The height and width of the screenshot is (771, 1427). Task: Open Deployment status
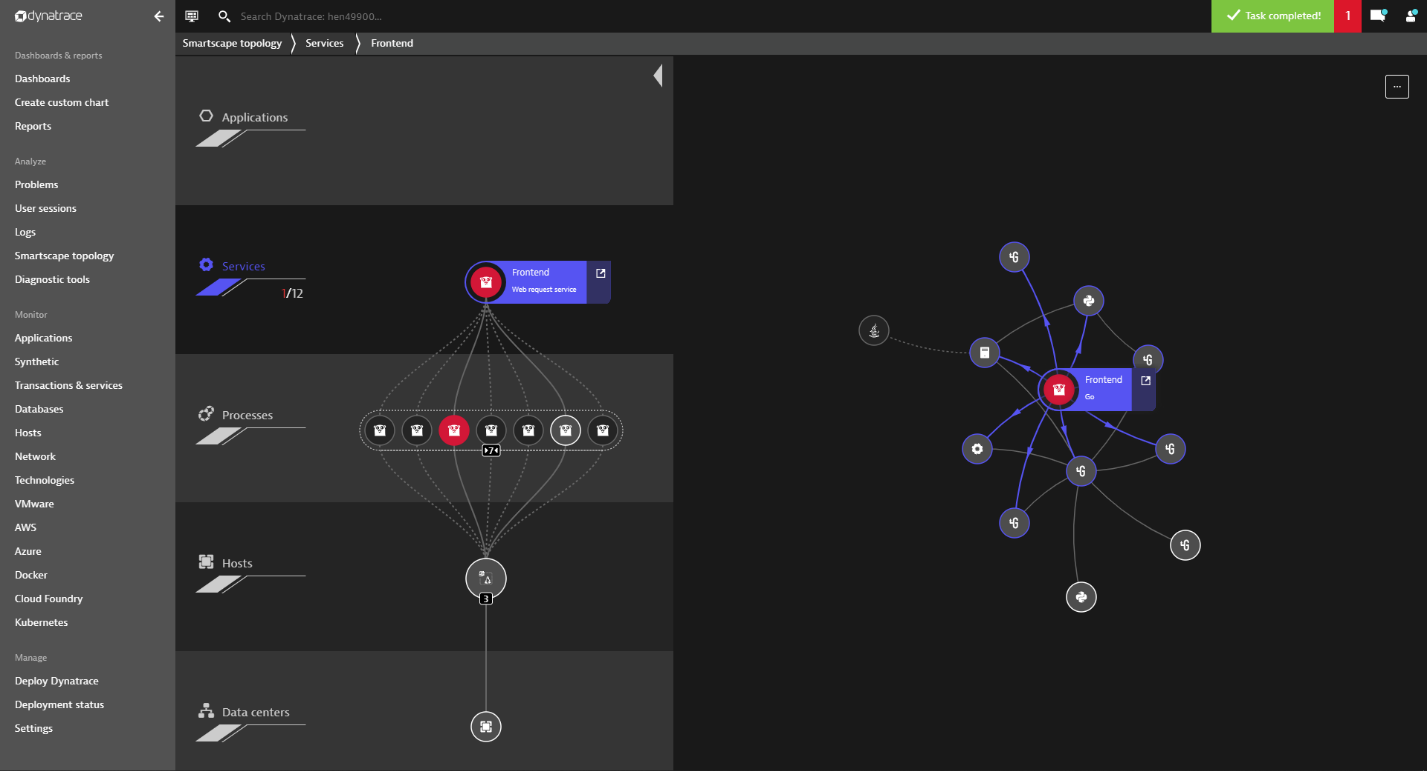[60, 705]
